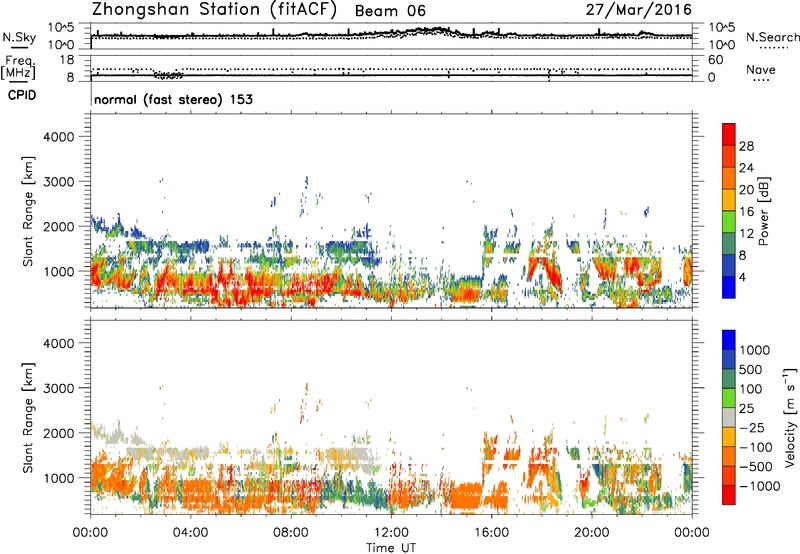The image size is (800, 554).
Task: Click the '3000' tick on velocity panel
Action: (x=59, y=388)
